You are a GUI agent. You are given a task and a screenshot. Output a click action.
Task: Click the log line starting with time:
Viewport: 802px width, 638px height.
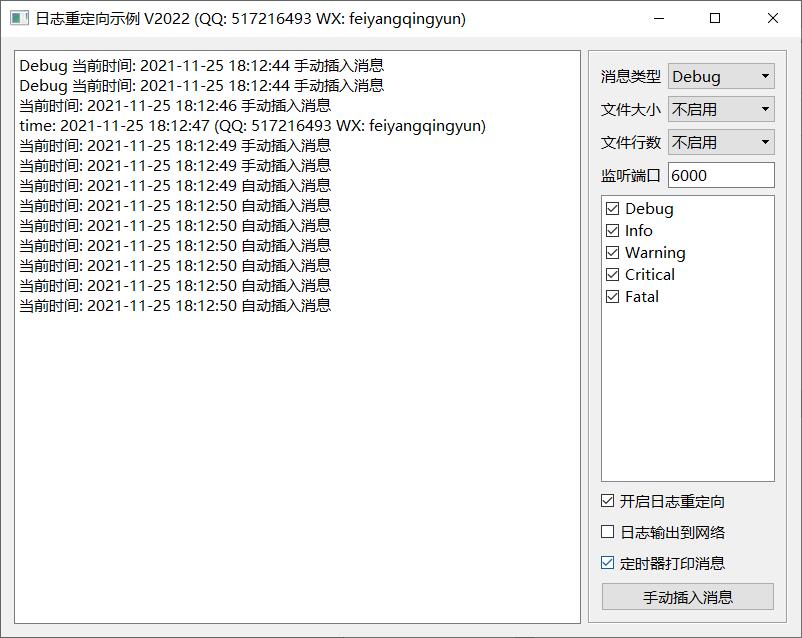tap(250, 126)
